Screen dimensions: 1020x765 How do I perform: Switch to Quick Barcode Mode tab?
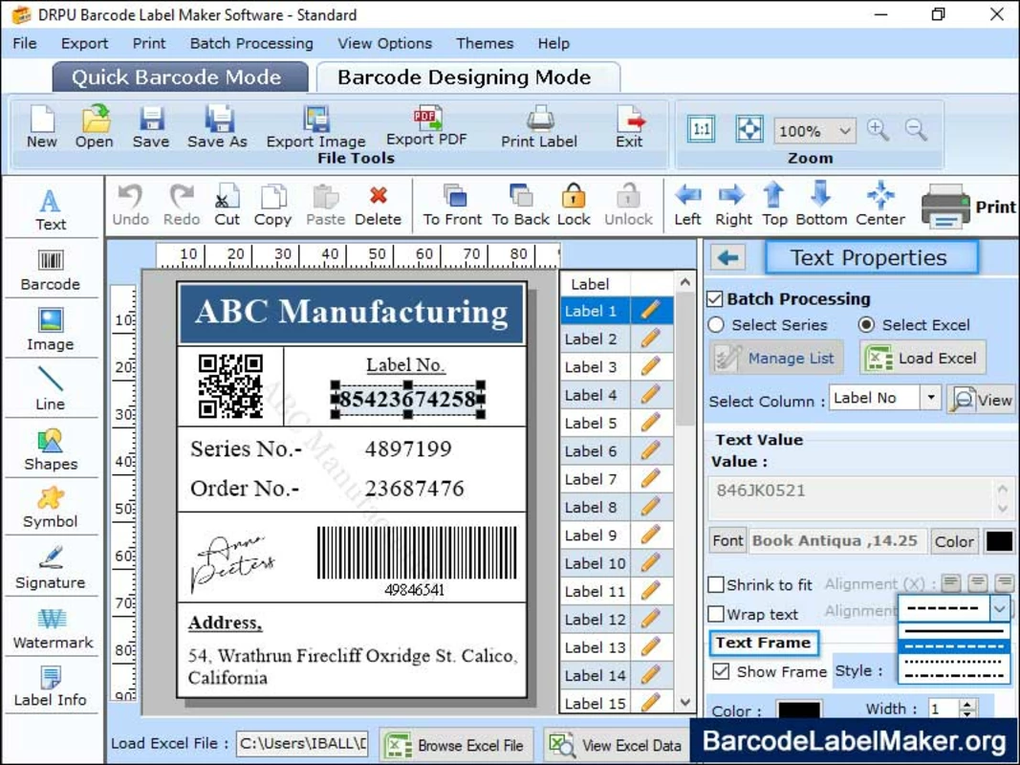coord(180,77)
